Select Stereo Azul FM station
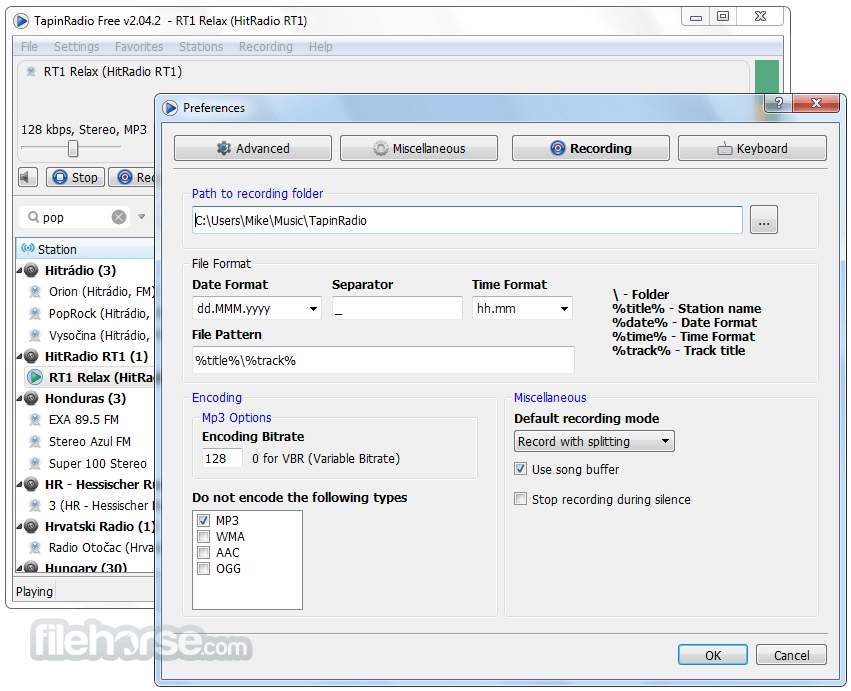Image resolution: width=851 pixels, height=691 pixels. tap(90, 441)
